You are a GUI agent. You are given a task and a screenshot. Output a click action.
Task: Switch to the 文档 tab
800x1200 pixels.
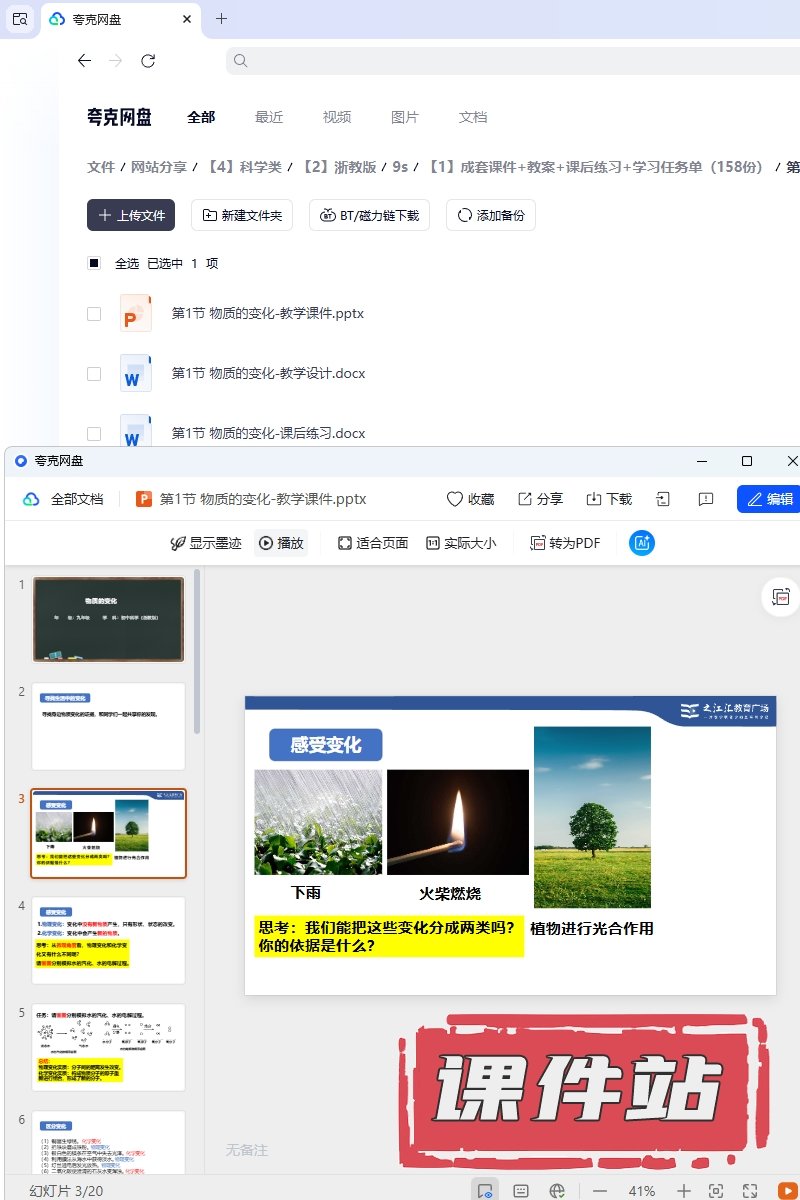coord(473,117)
